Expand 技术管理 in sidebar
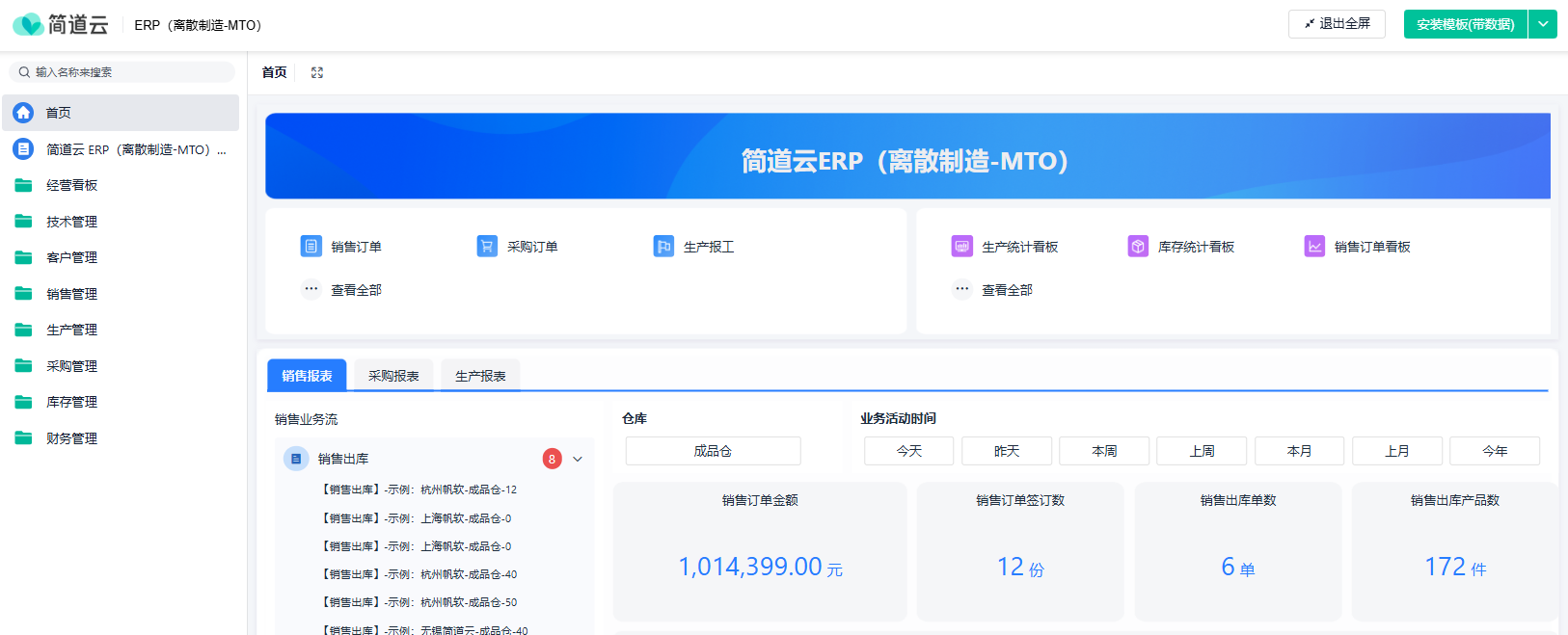1568x635 pixels. tap(121, 222)
